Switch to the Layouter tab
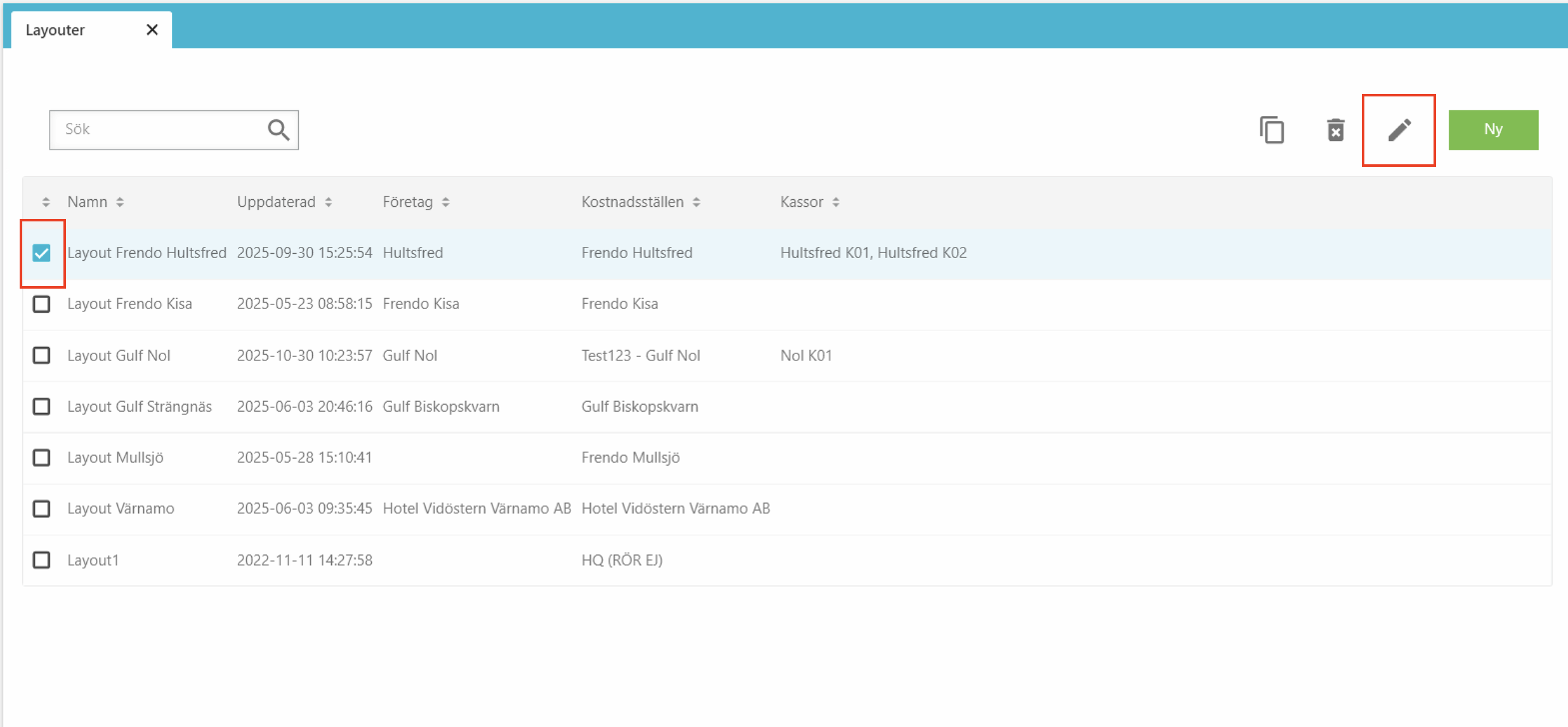Screen dimensions: 1568x727 pyautogui.click(x=56, y=30)
